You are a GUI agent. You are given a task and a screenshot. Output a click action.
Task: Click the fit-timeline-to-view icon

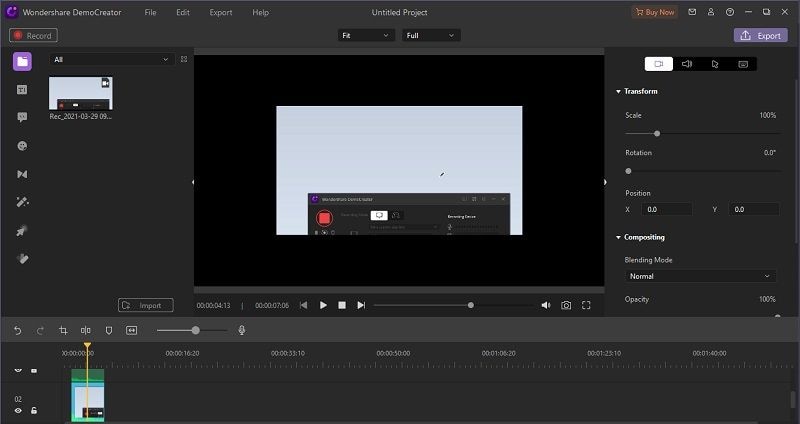coord(132,331)
